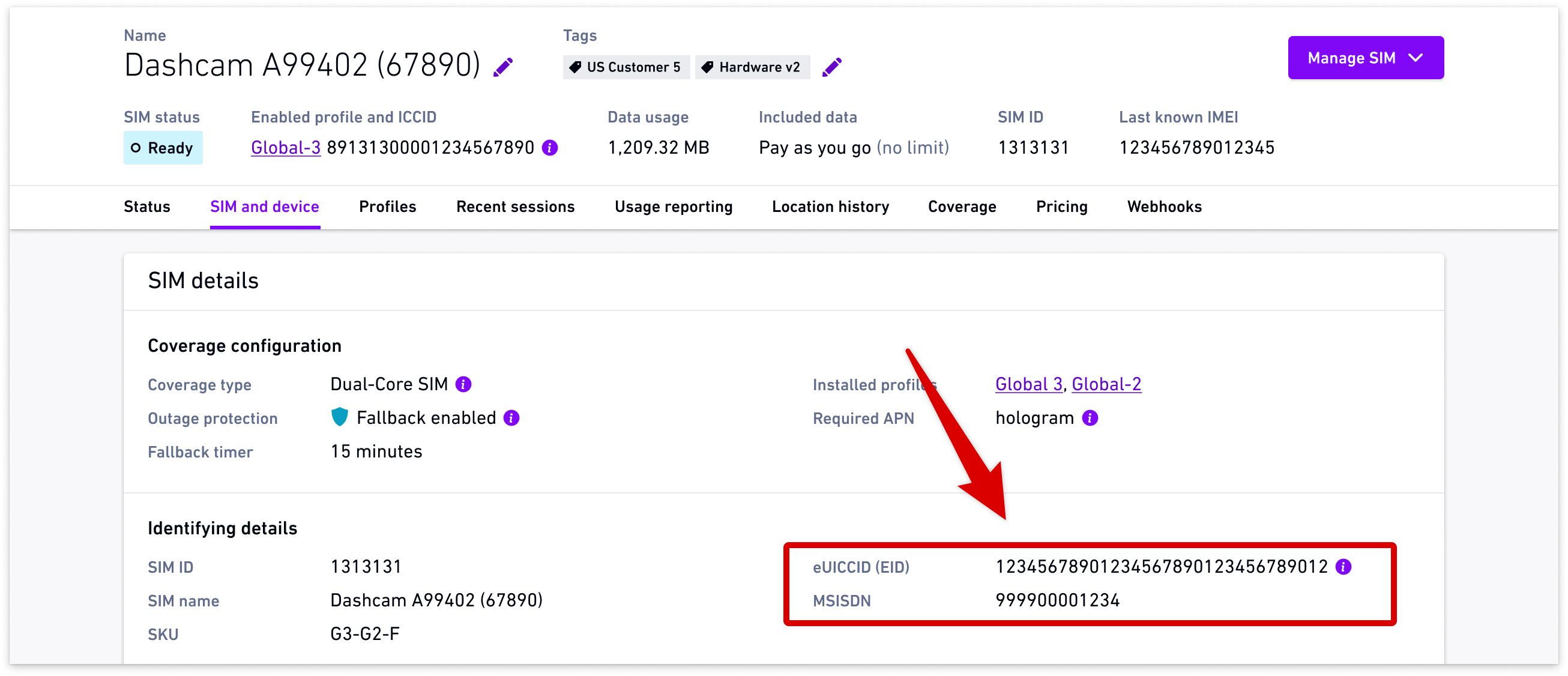Click the info icon next to the eUICCID value
Viewport: 1568px width, 676px height.
click(1343, 567)
